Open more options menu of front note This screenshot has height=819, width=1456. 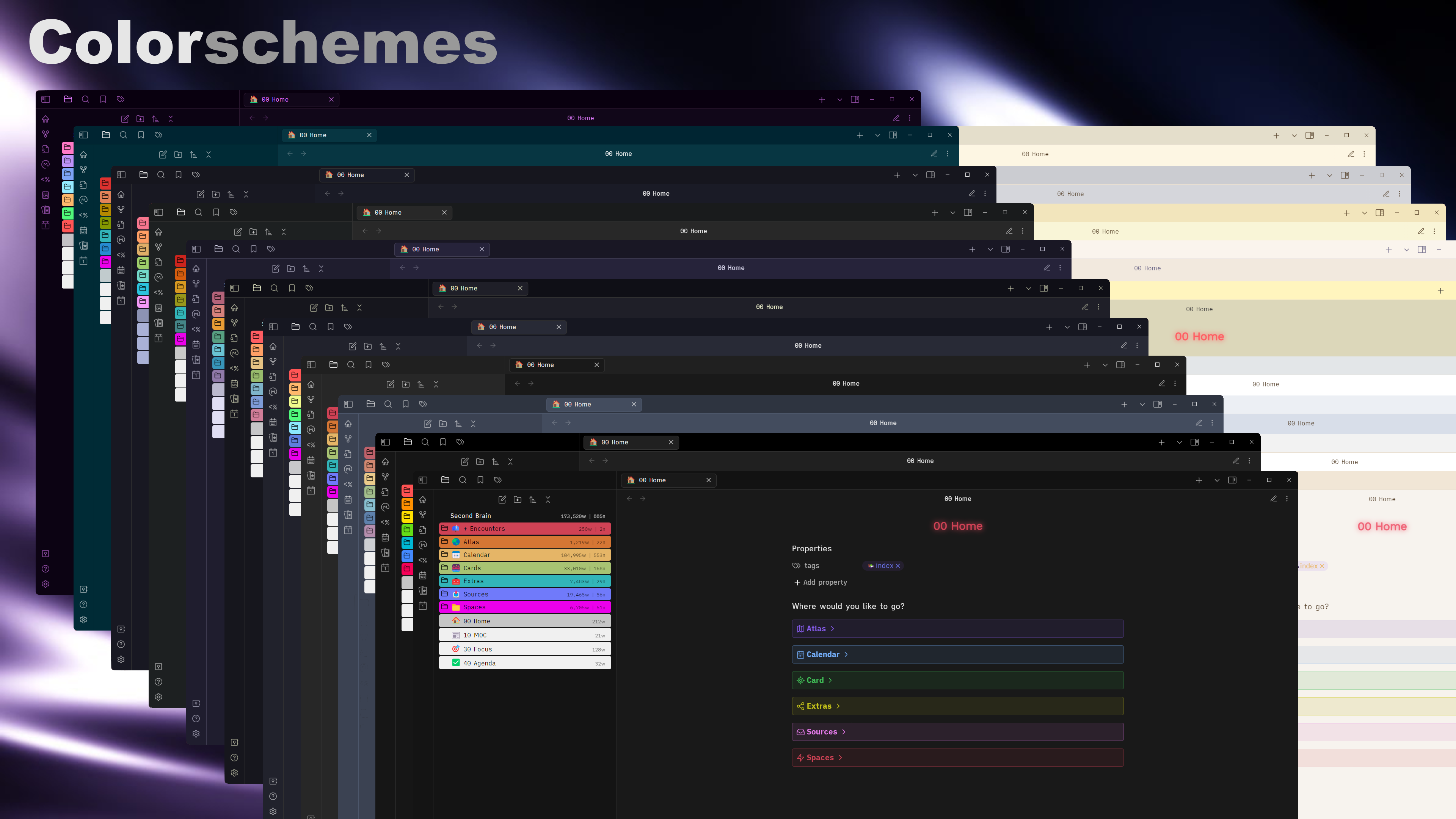[x=1287, y=499]
